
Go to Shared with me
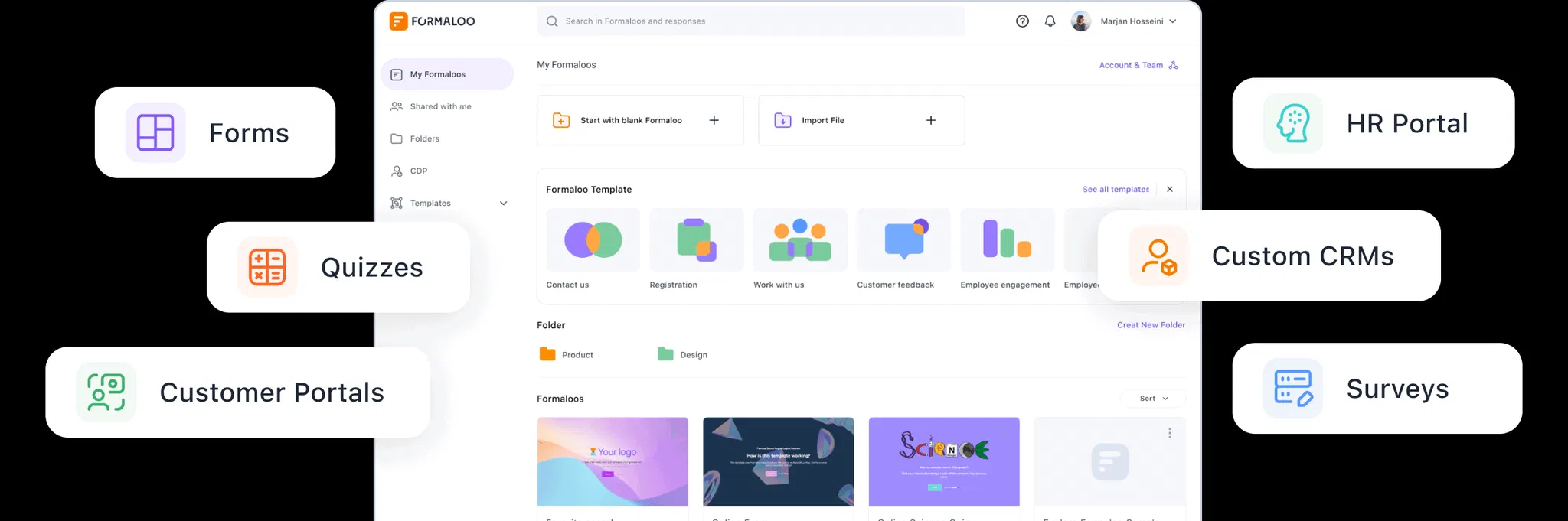tap(439, 106)
